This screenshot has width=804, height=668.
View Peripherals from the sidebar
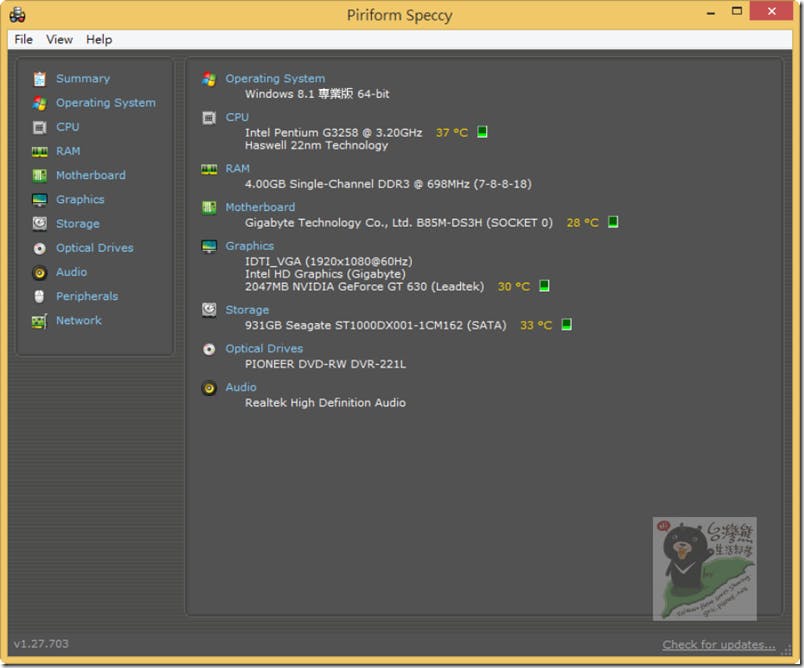[87, 296]
